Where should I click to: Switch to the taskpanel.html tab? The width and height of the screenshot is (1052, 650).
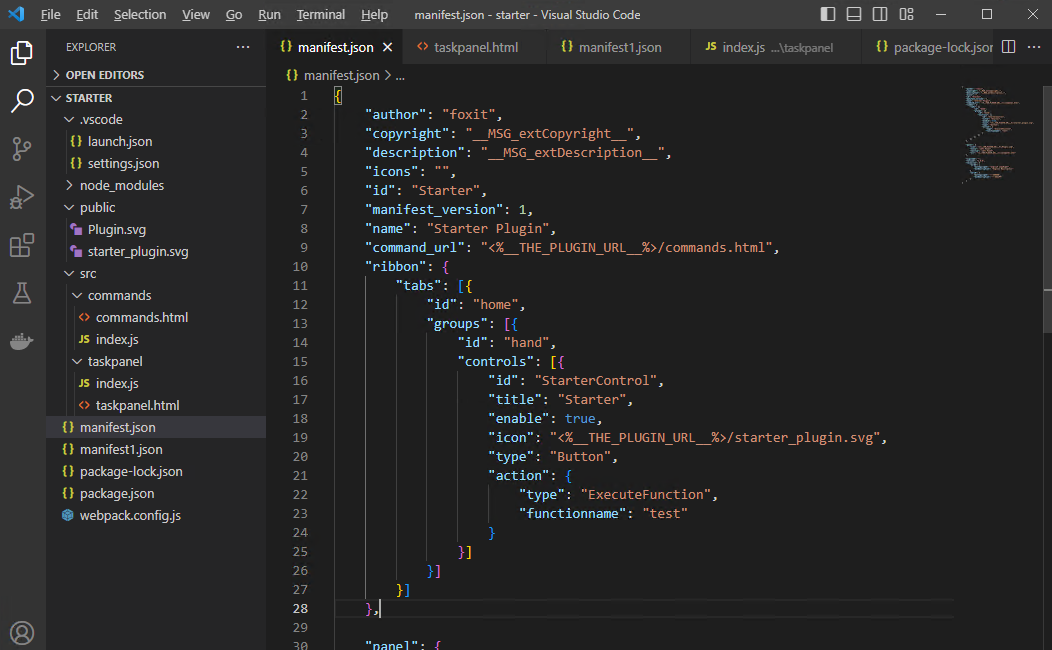(x=475, y=47)
